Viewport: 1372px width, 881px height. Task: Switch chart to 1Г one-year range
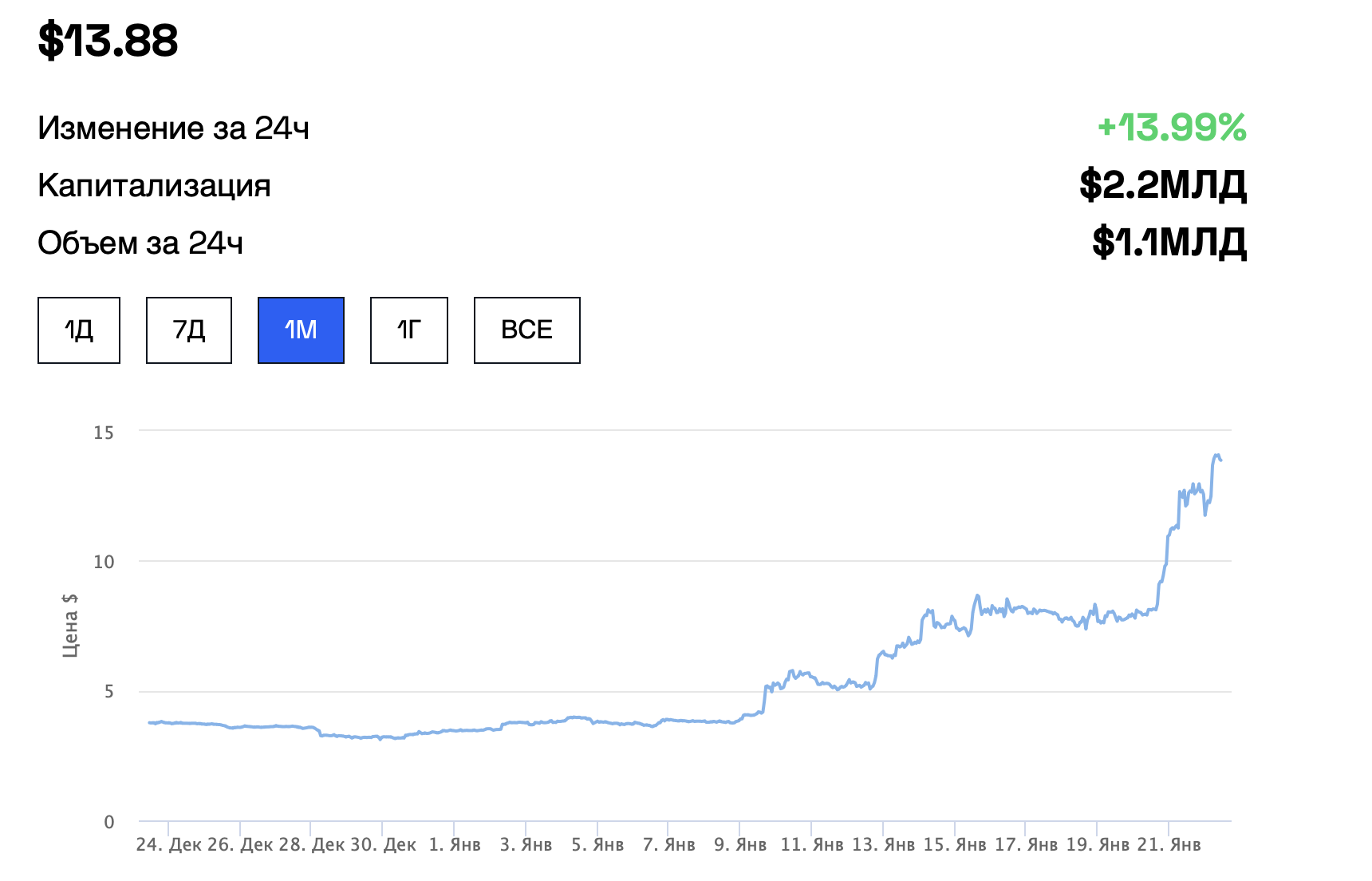point(409,330)
